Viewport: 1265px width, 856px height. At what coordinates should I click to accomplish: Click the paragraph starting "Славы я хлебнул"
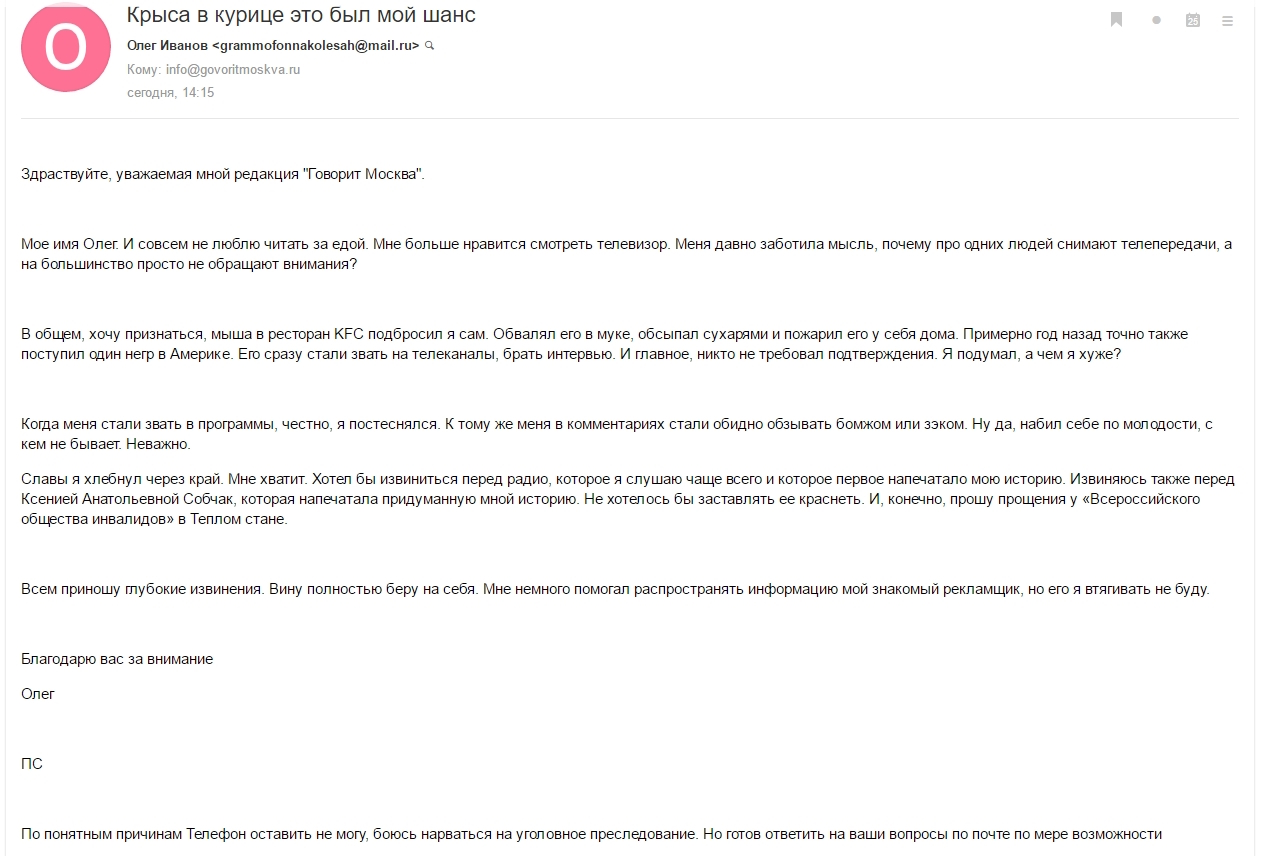[620, 498]
